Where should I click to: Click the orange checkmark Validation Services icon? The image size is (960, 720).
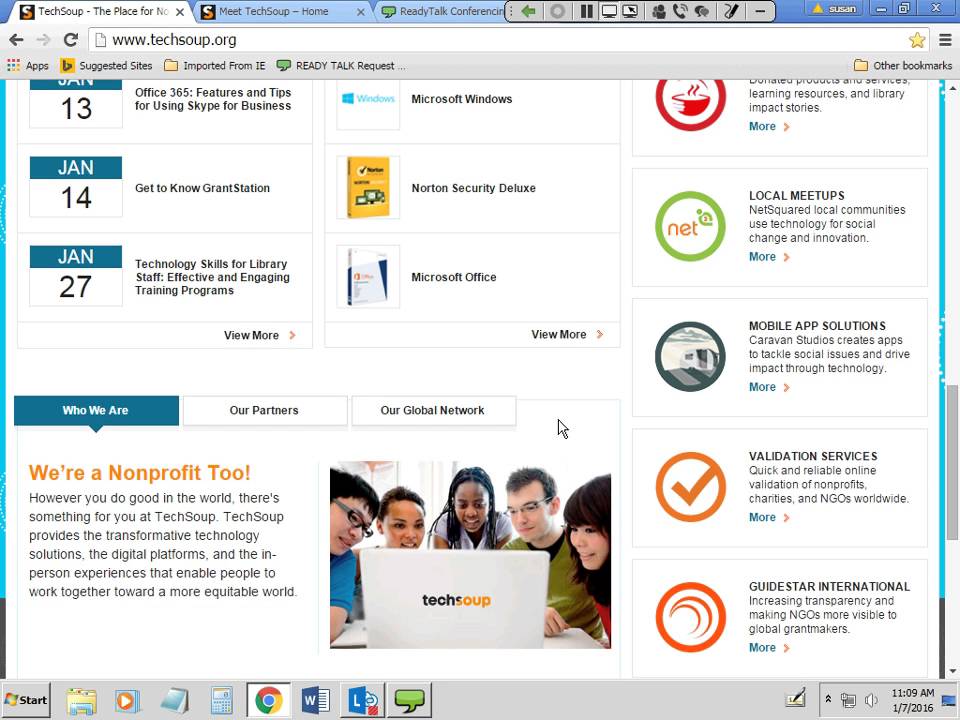point(691,487)
